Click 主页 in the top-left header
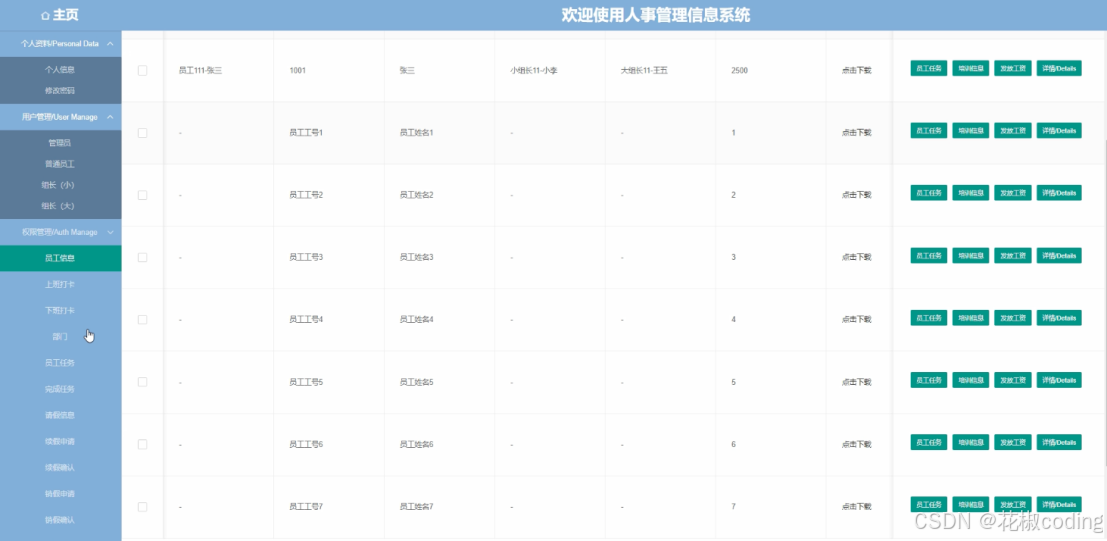The height and width of the screenshot is (541, 1107). [x=66, y=15]
